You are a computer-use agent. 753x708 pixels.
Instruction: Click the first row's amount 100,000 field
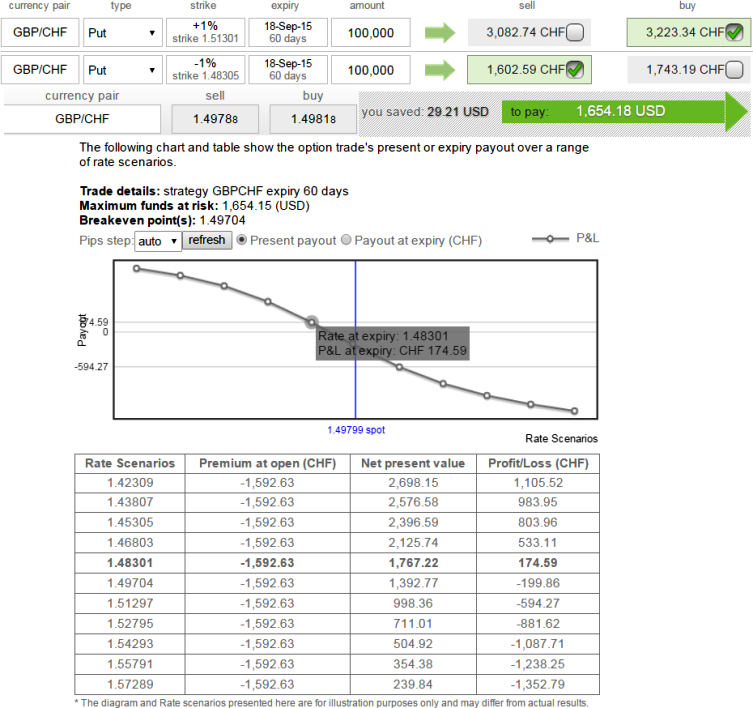371,33
